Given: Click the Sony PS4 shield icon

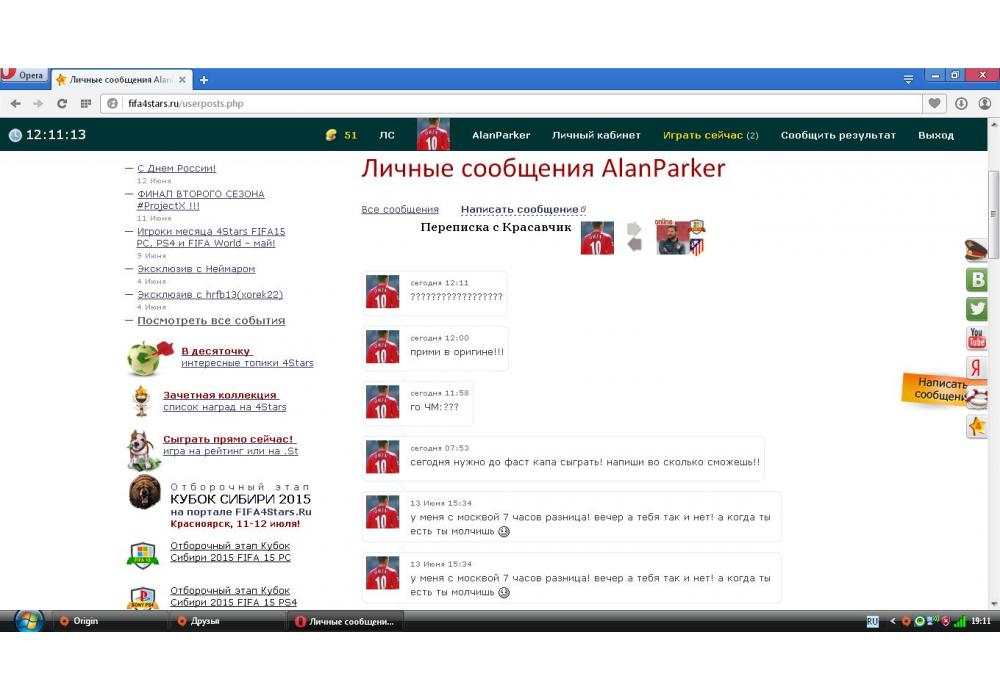Looking at the screenshot, I should tap(142, 598).
